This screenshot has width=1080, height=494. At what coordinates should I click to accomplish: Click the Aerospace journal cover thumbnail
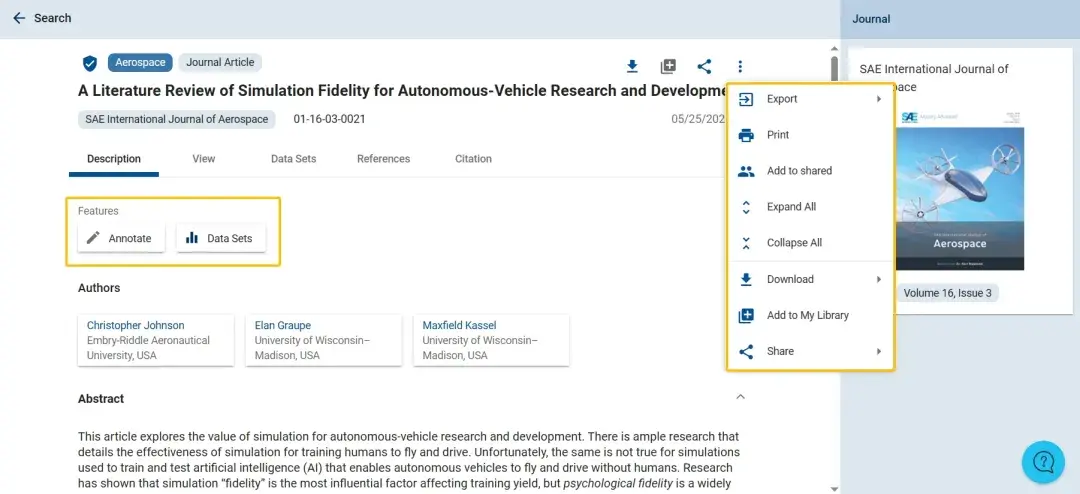pyautogui.click(x=960, y=188)
